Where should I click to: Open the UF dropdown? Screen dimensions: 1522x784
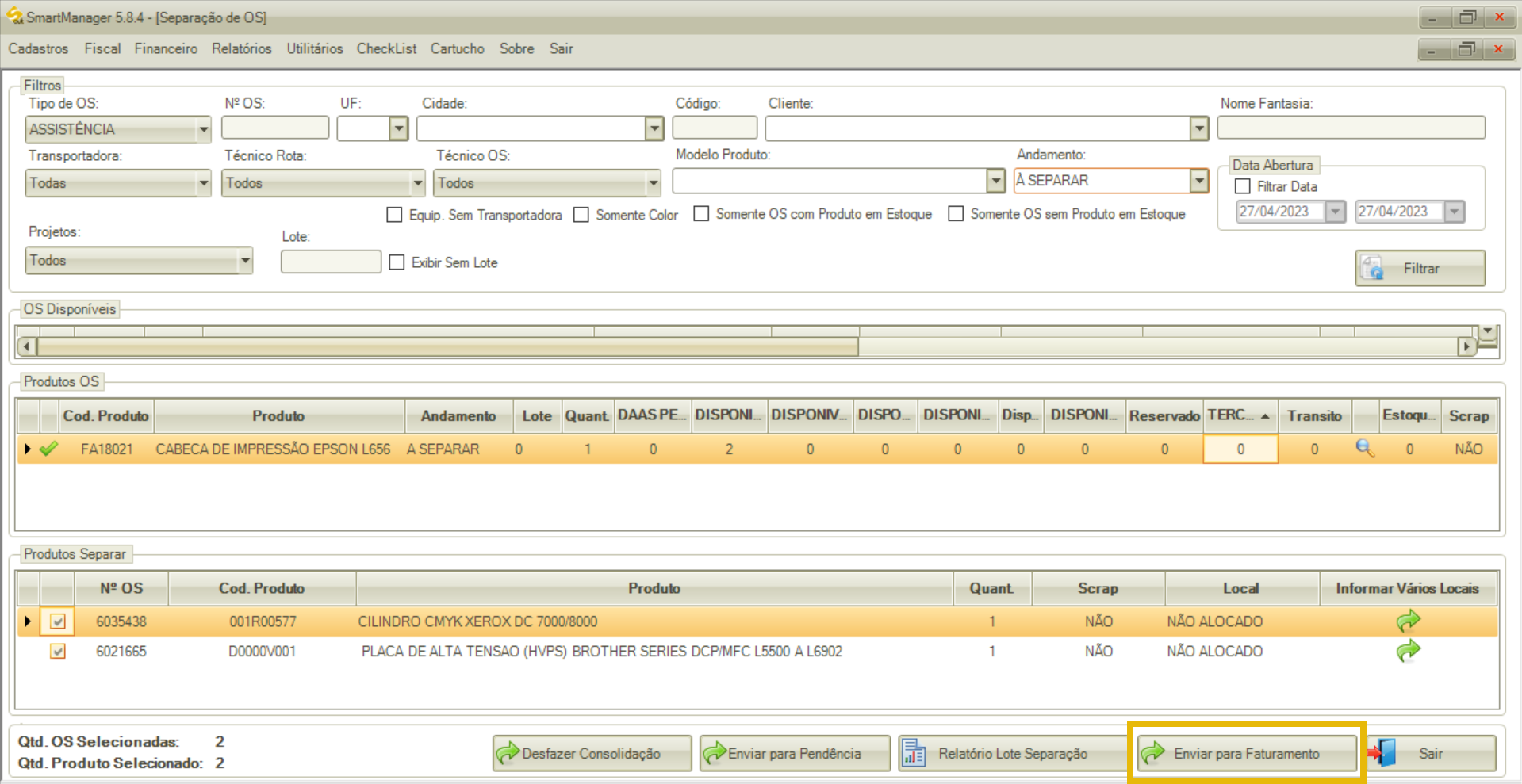pyautogui.click(x=398, y=128)
